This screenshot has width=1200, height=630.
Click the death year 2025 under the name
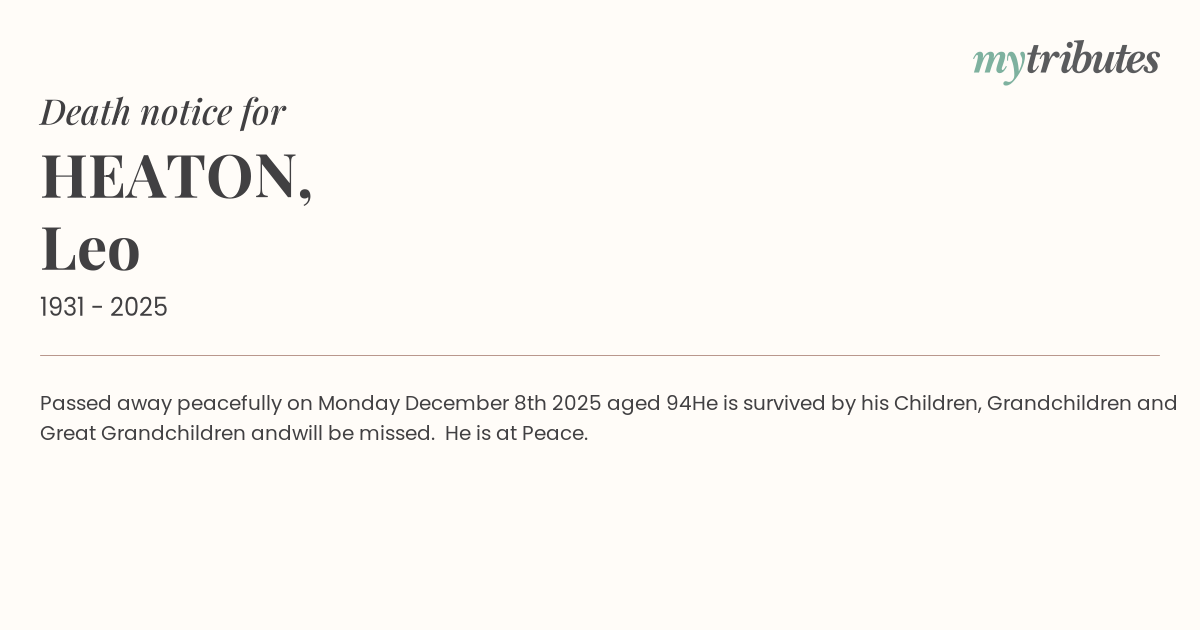(139, 307)
